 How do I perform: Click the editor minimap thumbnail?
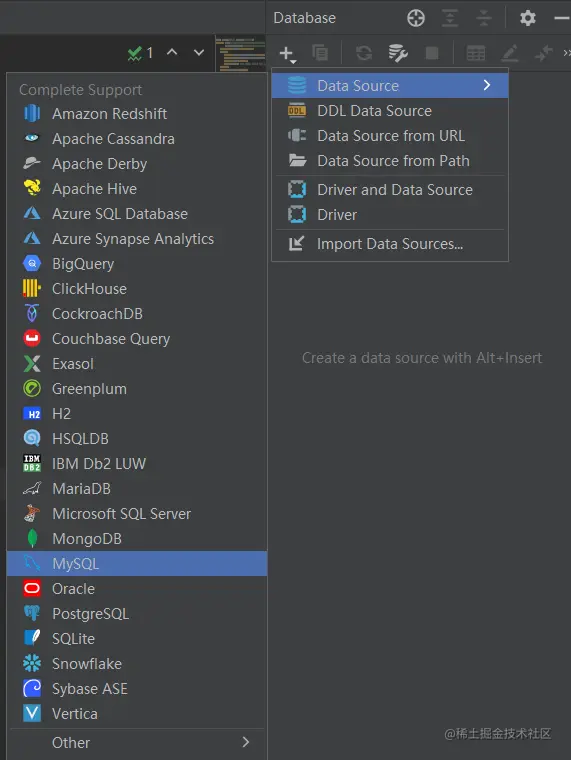coord(240,53)
